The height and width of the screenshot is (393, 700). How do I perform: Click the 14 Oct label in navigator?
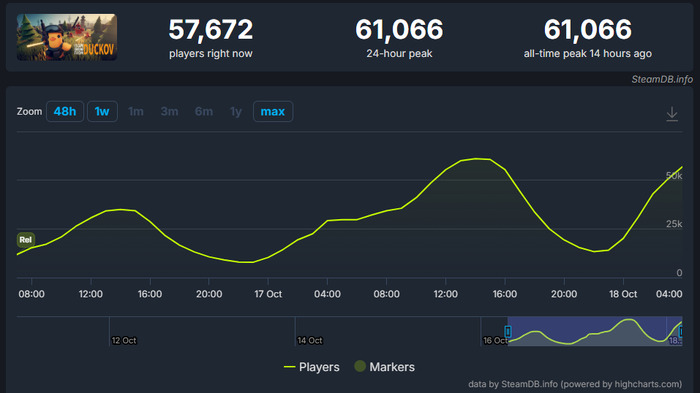[310, 340]
